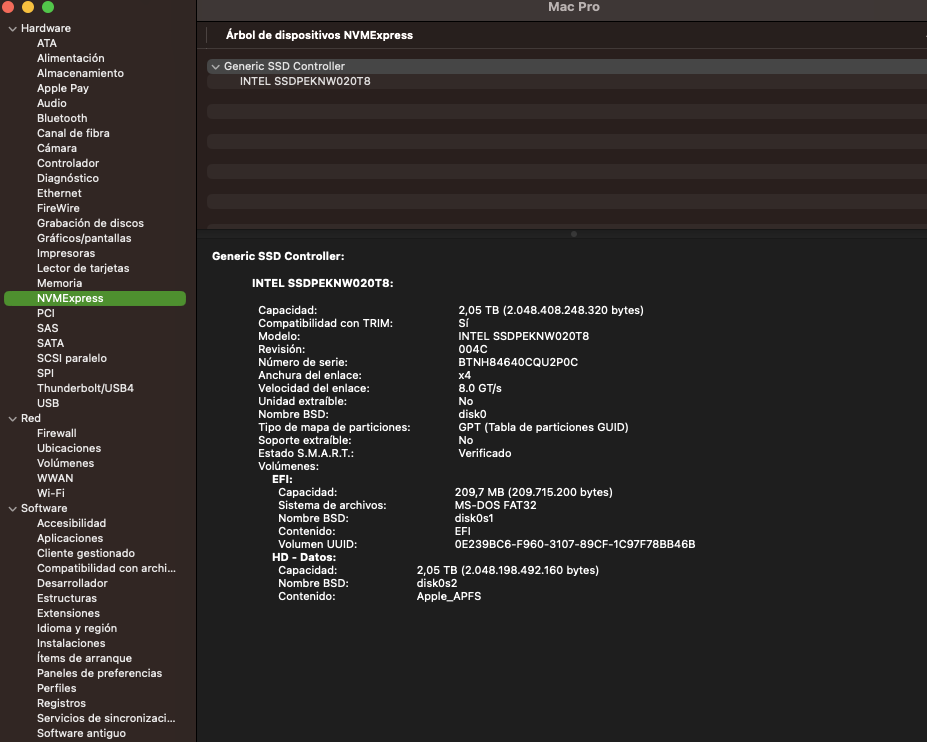
Task: Open Accesibilidad under Software
Action: 72,523
